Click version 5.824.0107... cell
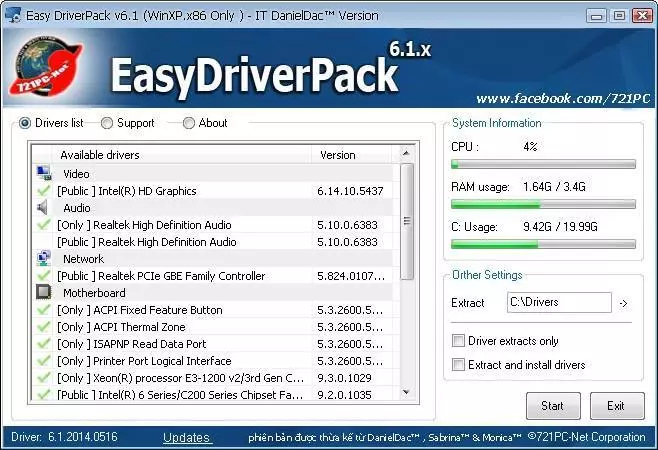Image resolution: width=658 pixels, height=450 pixels. [351, 276]
